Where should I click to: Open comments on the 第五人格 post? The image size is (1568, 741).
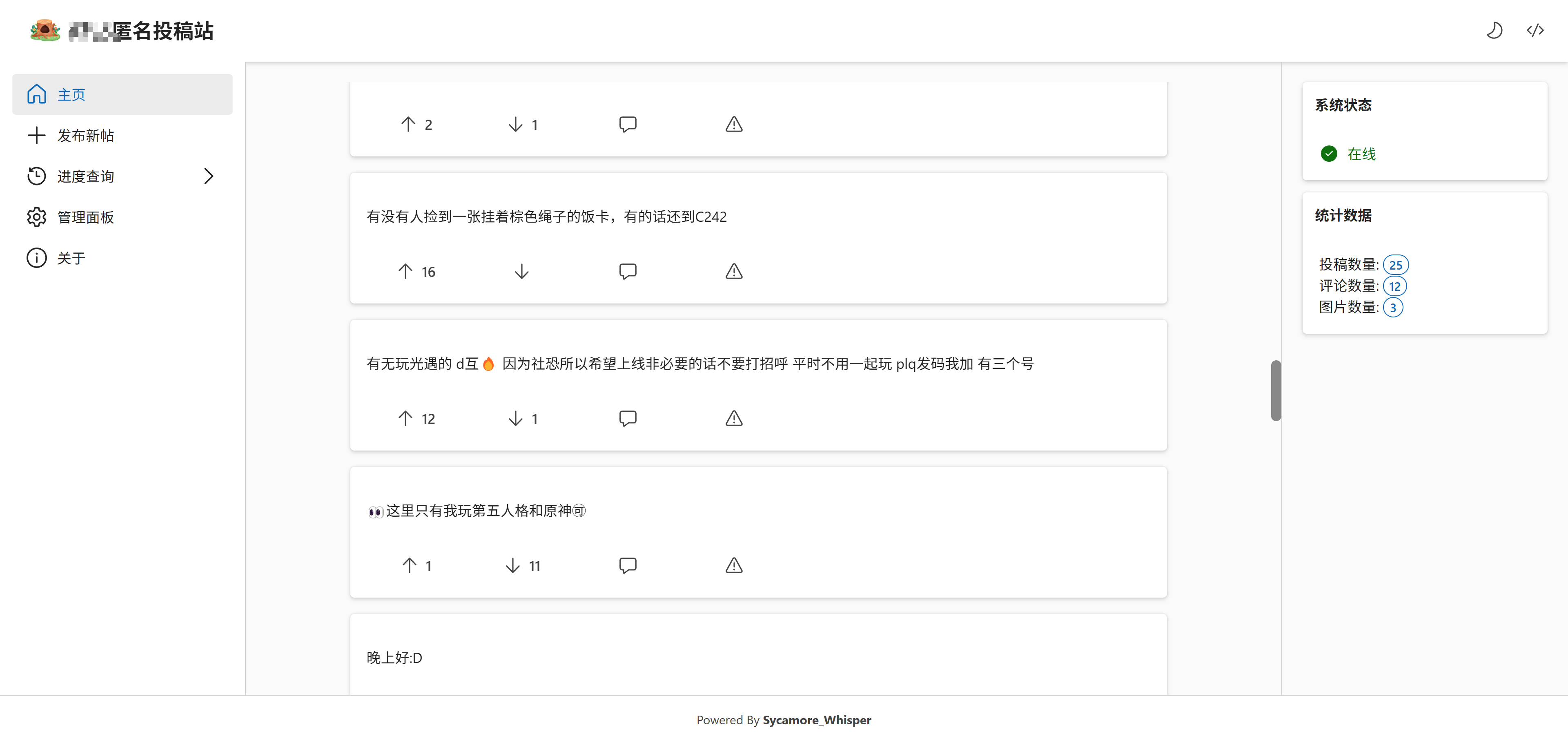[x=628, y=566]
